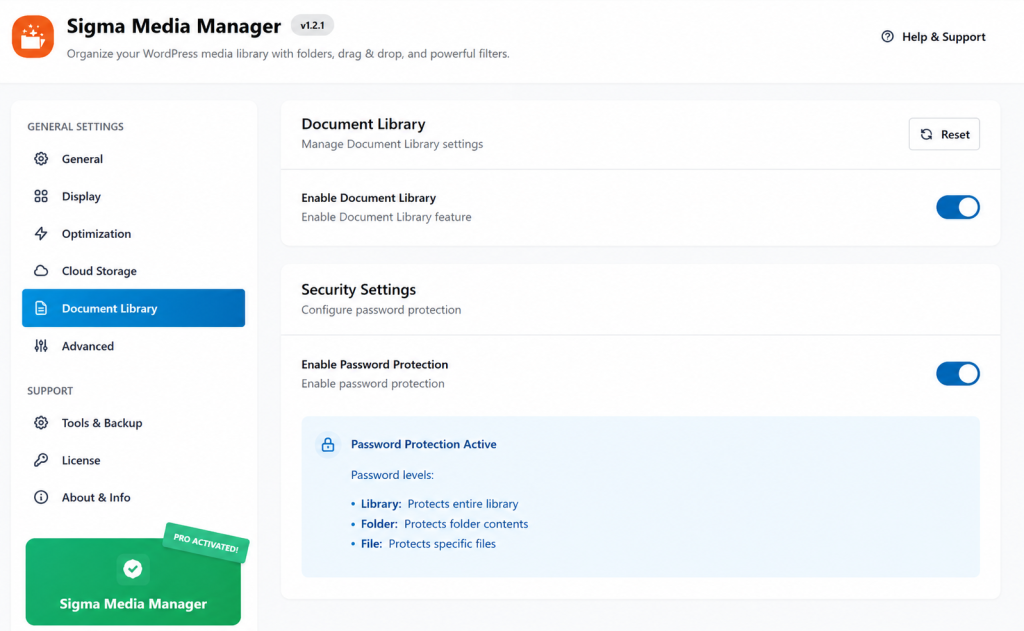
Task: Click the Cloud Storage cloud icon
Action: tap(41, 270)
